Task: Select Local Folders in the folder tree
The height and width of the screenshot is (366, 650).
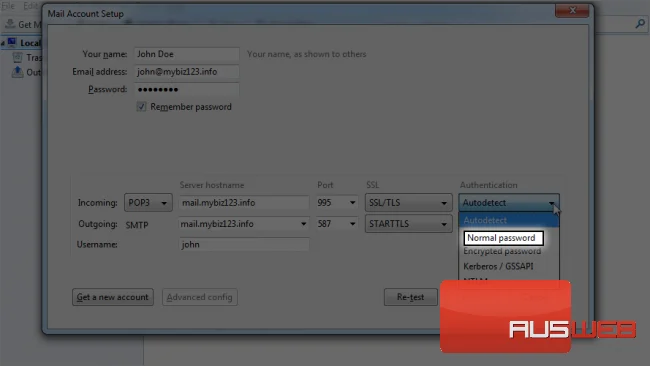Action: click(x=30, y=43)
